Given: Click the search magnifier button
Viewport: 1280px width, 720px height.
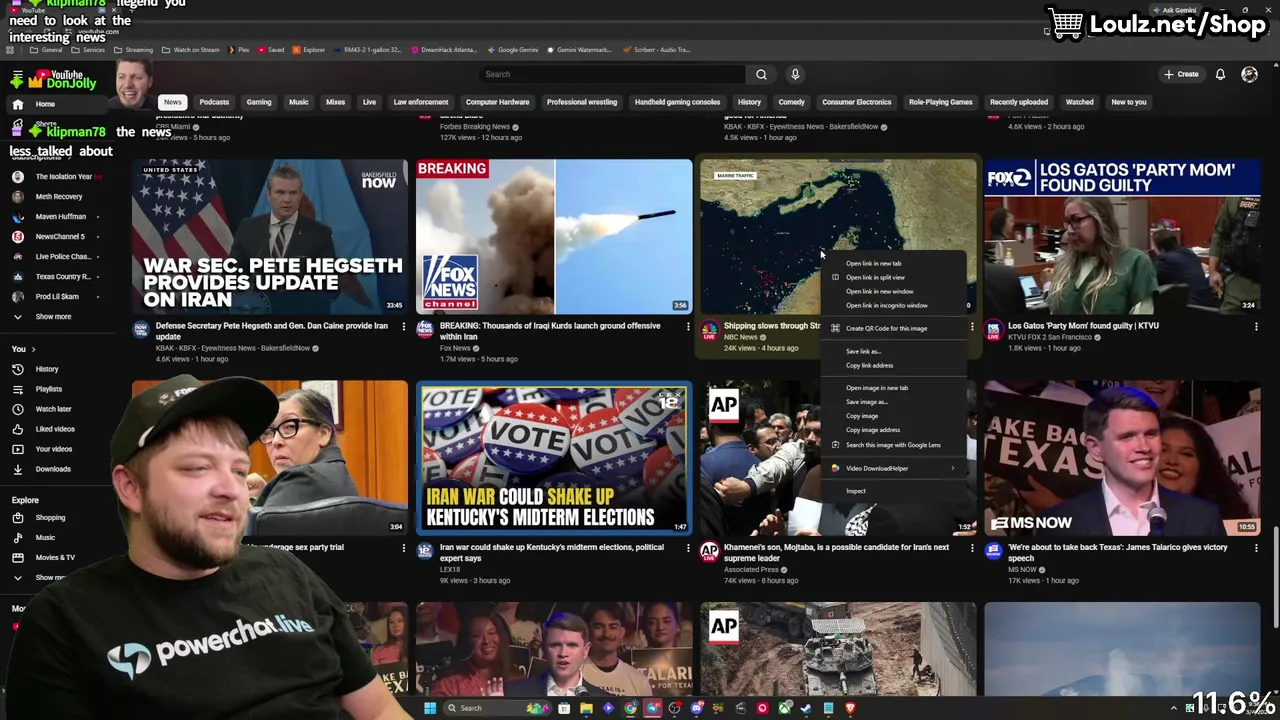Looking at the screenshot, I should point(761,74).
